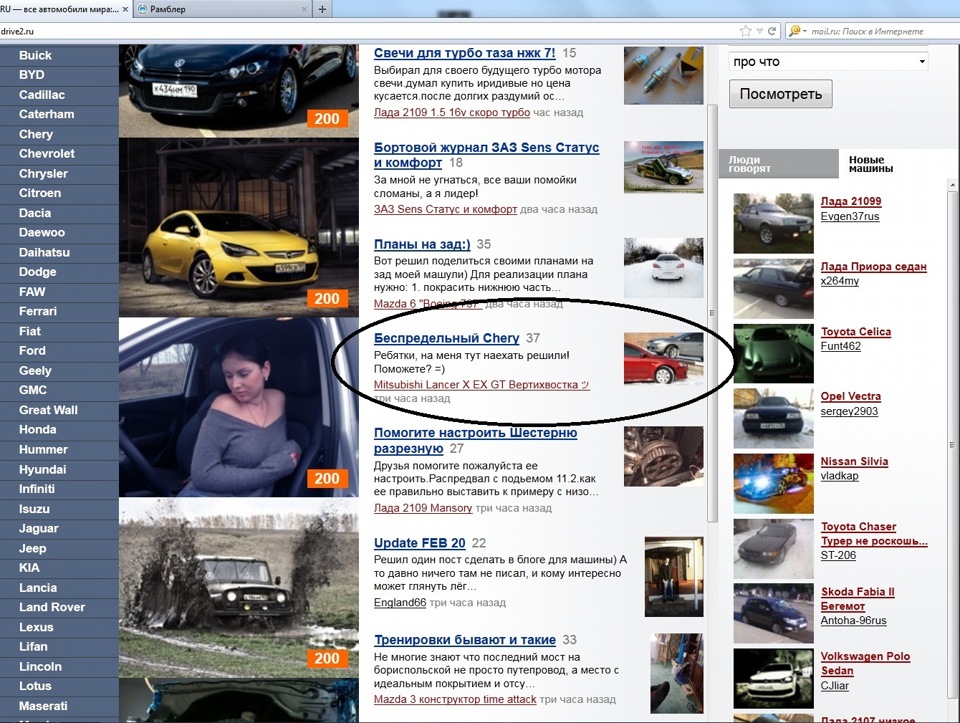Select Chery in the brand list

(x=36, y=134)
